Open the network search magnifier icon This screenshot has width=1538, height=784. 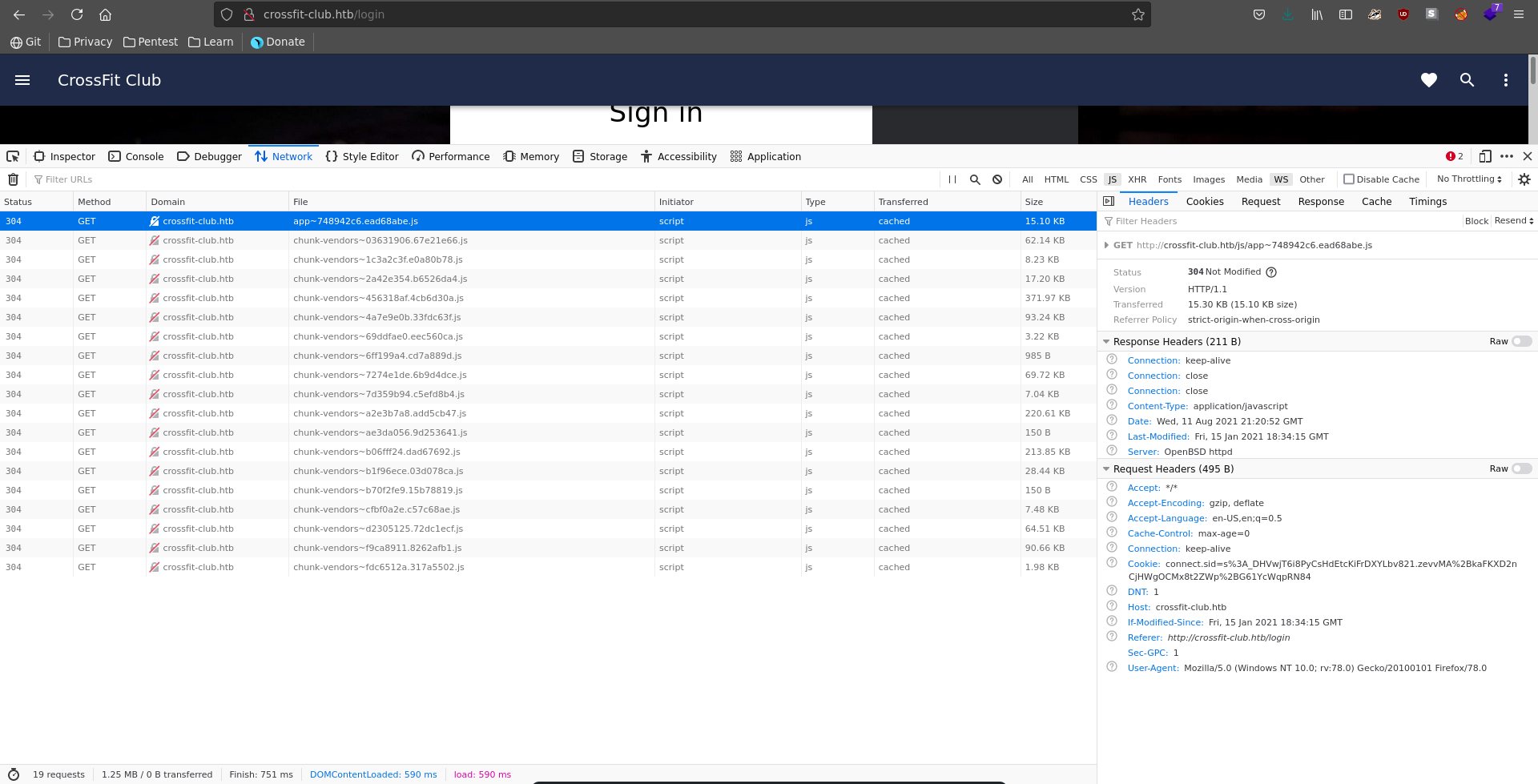coord(975,179)
